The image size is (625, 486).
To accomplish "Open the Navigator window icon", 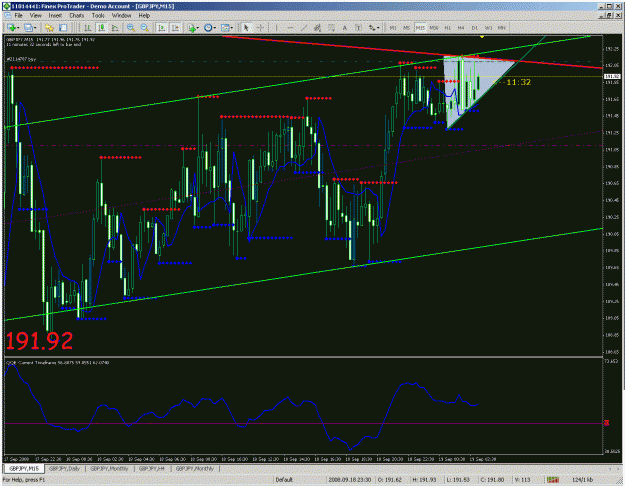I will click(63, 28).
